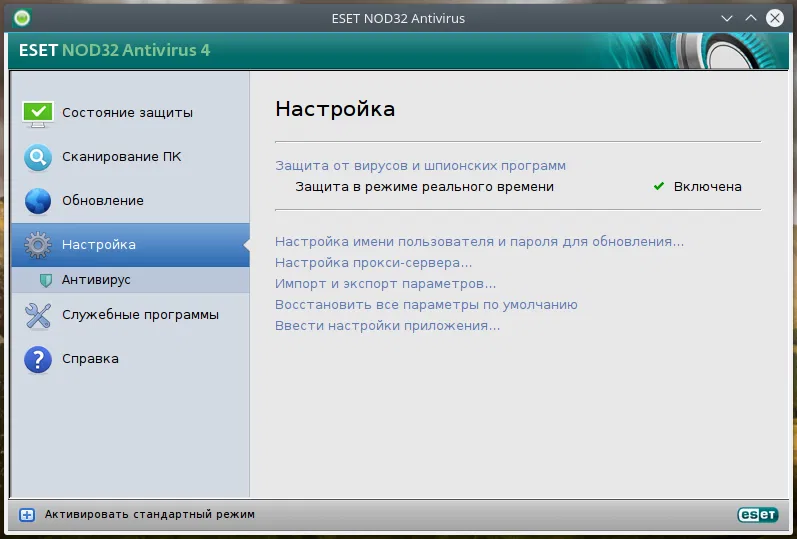Click the green shield Antivirus icon
This screenshot has width=797, height=539.
coord(46,280)
